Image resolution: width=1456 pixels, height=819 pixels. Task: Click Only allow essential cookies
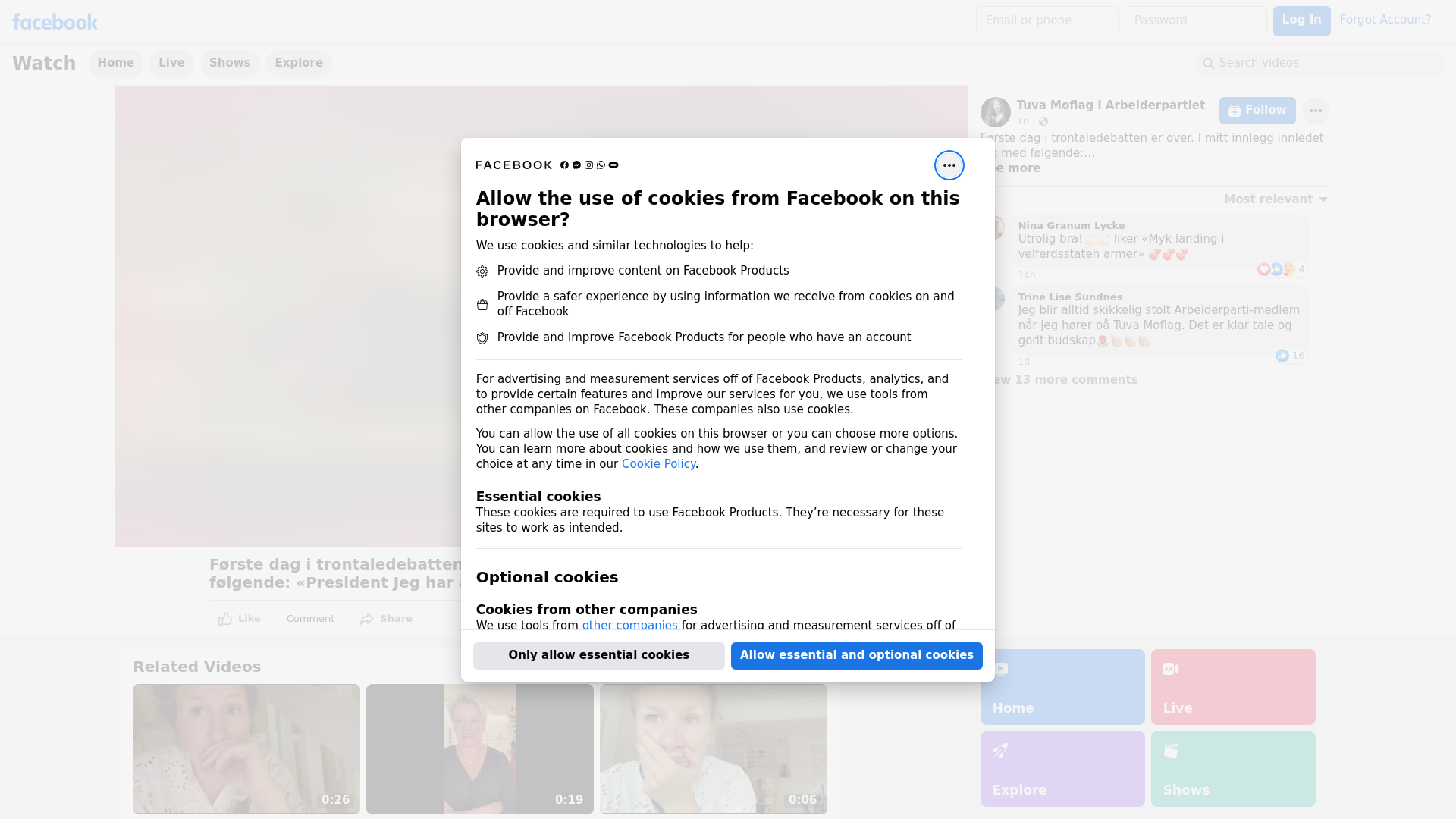click(x=599, y=655)
